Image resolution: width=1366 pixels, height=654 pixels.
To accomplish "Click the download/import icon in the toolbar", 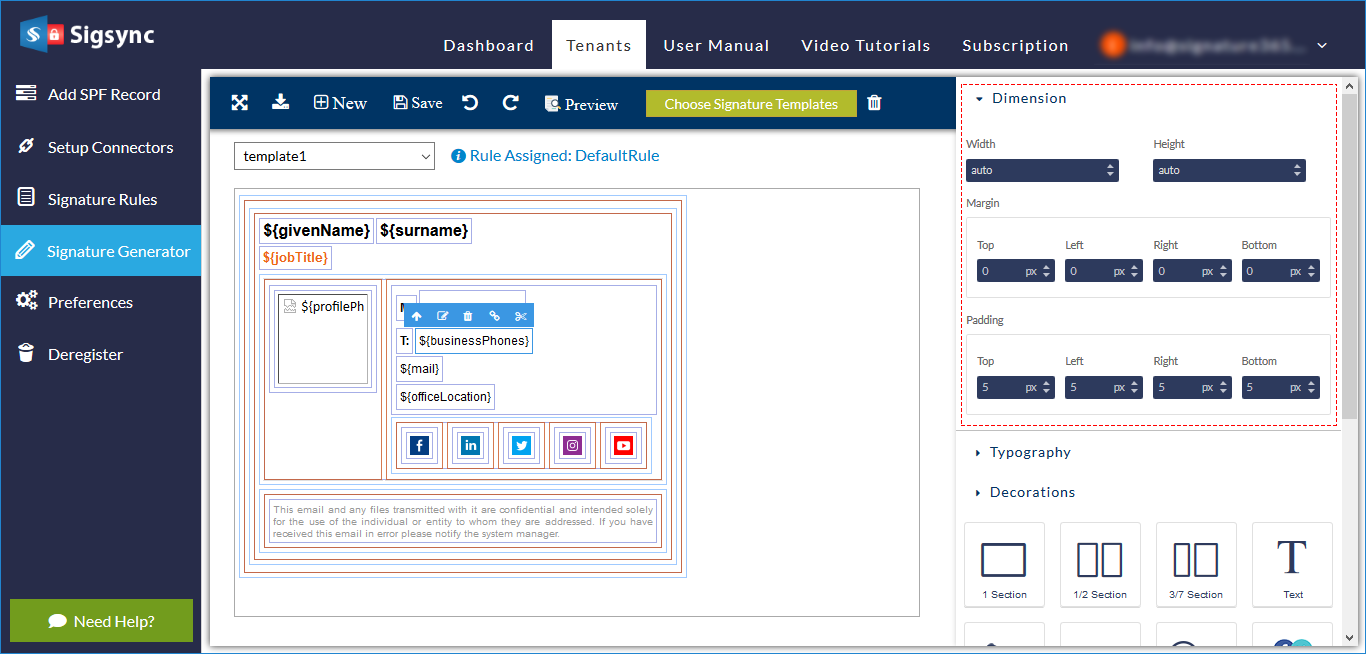I will tap(281, 102).
